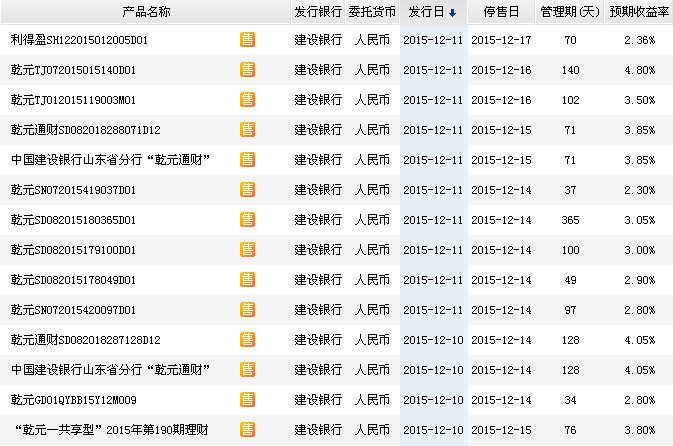Click the 49 days management period cell
673x446 pixels.
(x=570, y=280)
